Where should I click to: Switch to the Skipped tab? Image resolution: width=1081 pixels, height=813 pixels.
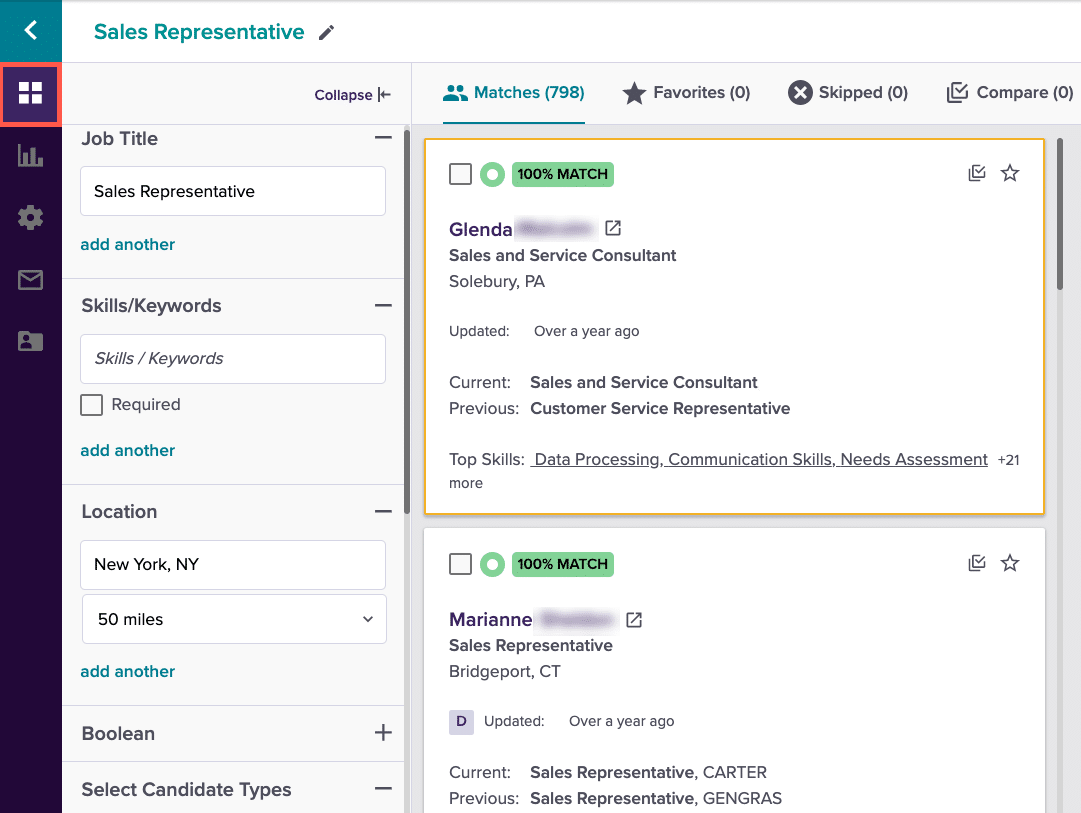848,93
